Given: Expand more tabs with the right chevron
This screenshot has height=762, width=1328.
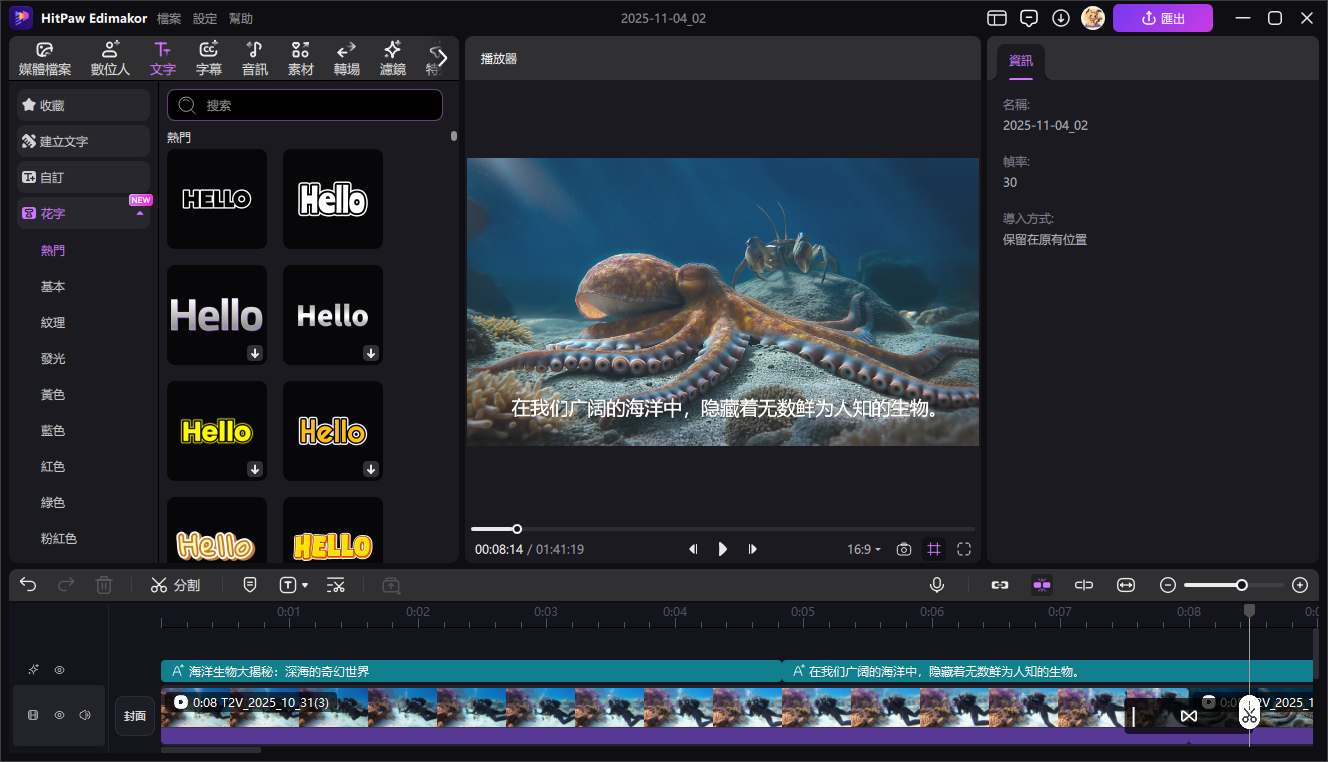Looking at the screenshot, I should pyautogui.click(x=442, y=58).
